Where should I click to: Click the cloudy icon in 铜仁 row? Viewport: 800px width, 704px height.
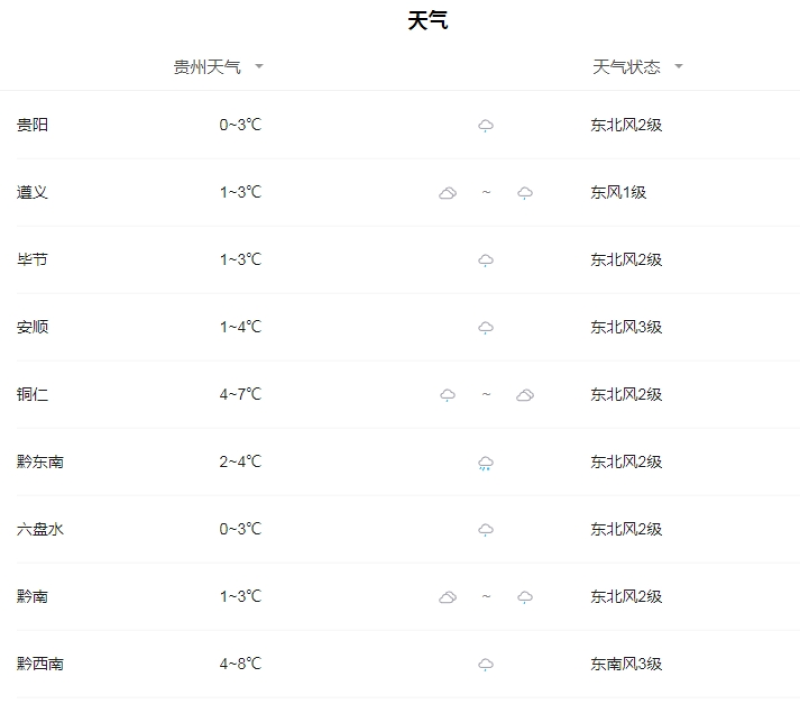[x=525, y=395]
